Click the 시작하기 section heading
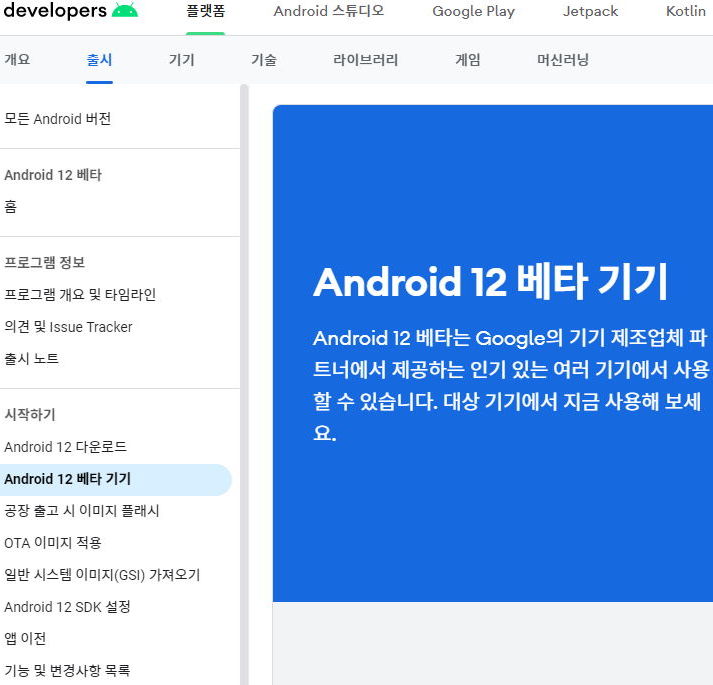713x685 pixels. click(30, 414)
